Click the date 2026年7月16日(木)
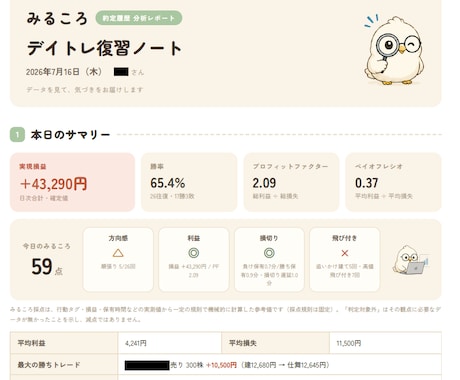Viewport: 460px width, 380px height. click(64, 72)
